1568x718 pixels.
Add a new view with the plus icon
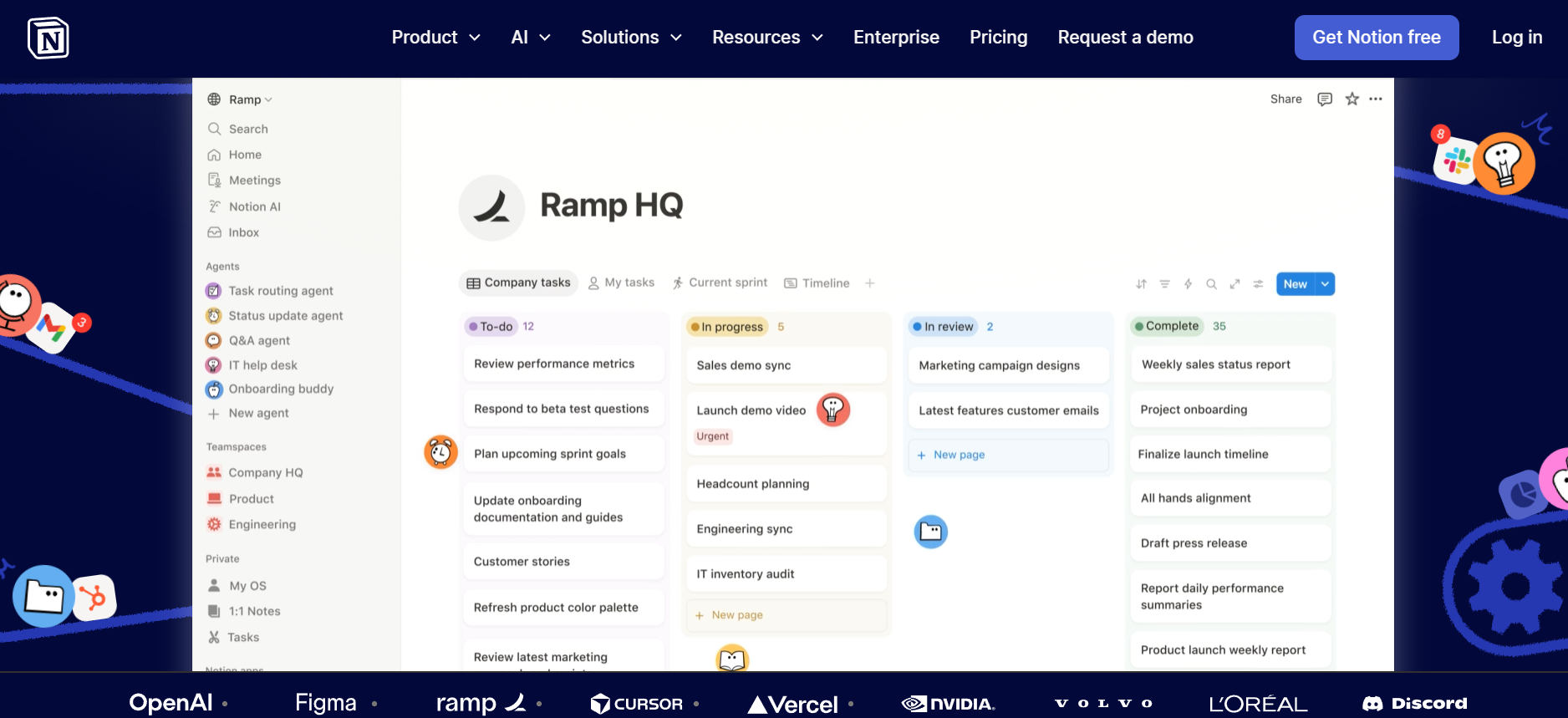point(870,283)
